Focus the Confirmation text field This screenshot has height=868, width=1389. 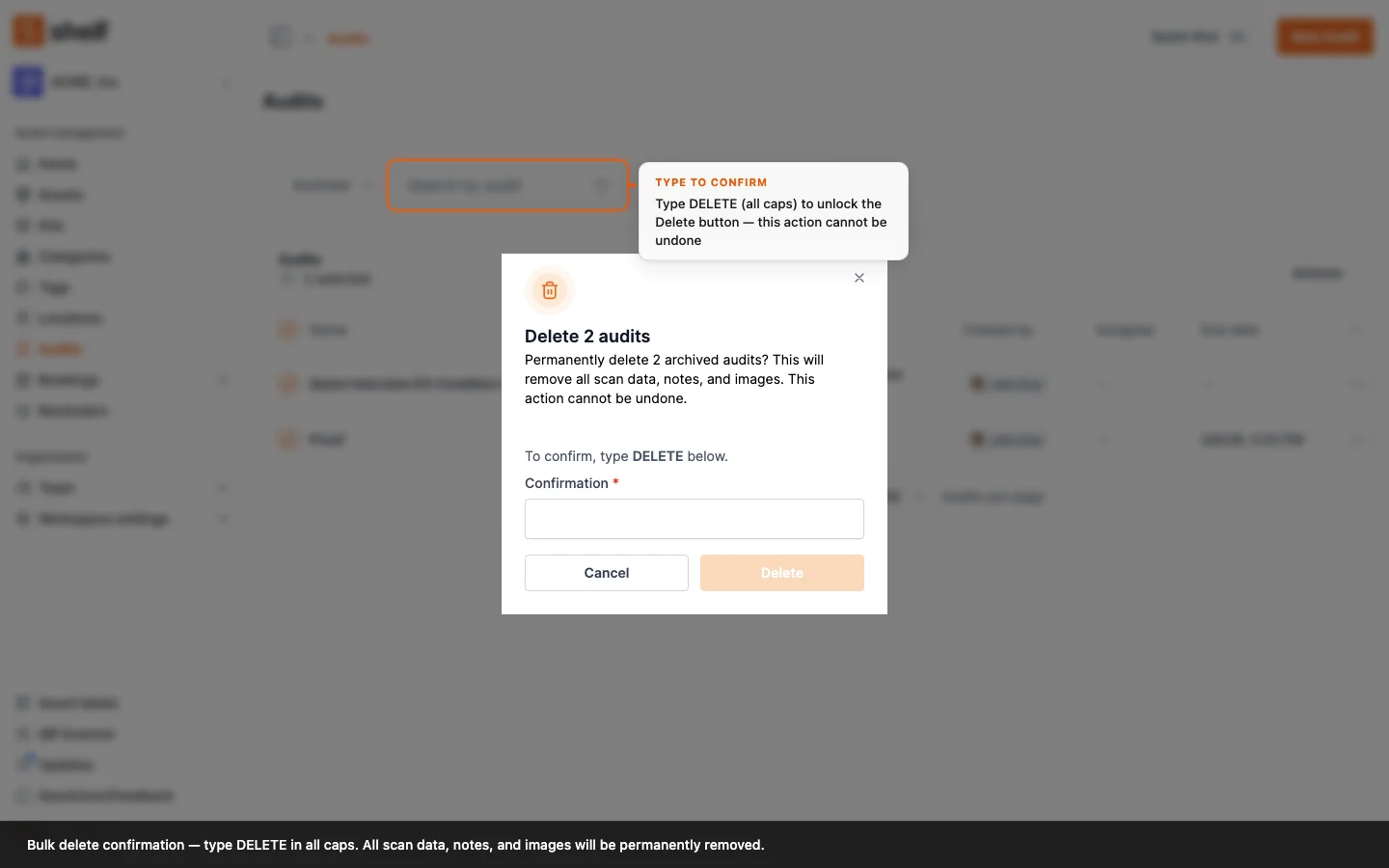(x=694, y=519)
